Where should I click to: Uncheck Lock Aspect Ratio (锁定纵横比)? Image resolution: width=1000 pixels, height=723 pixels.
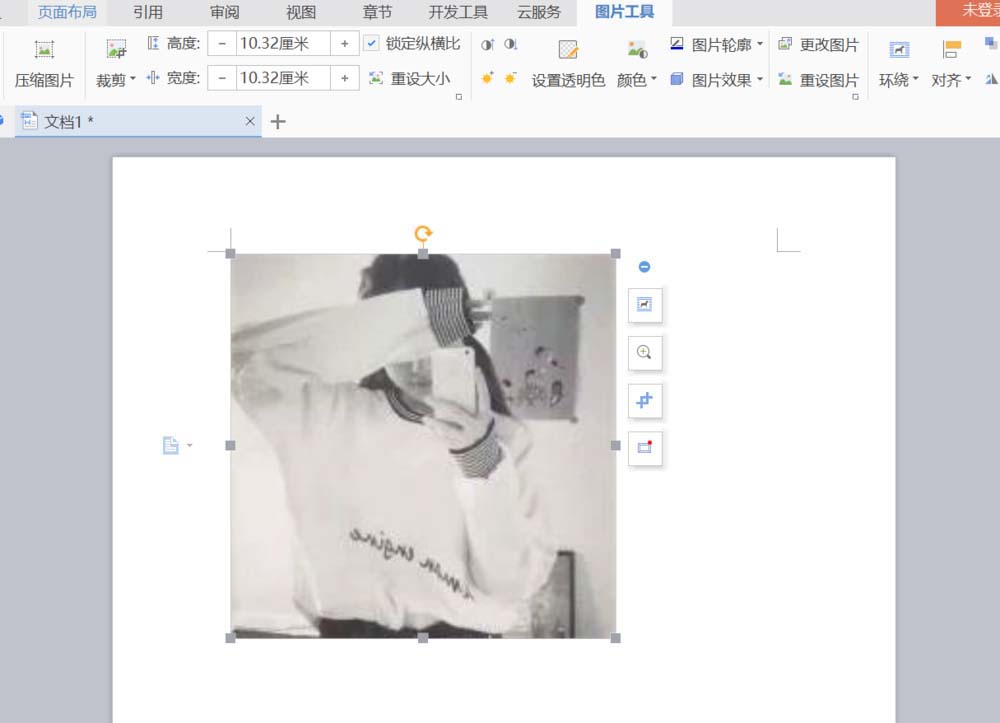(x=371, y=44)
